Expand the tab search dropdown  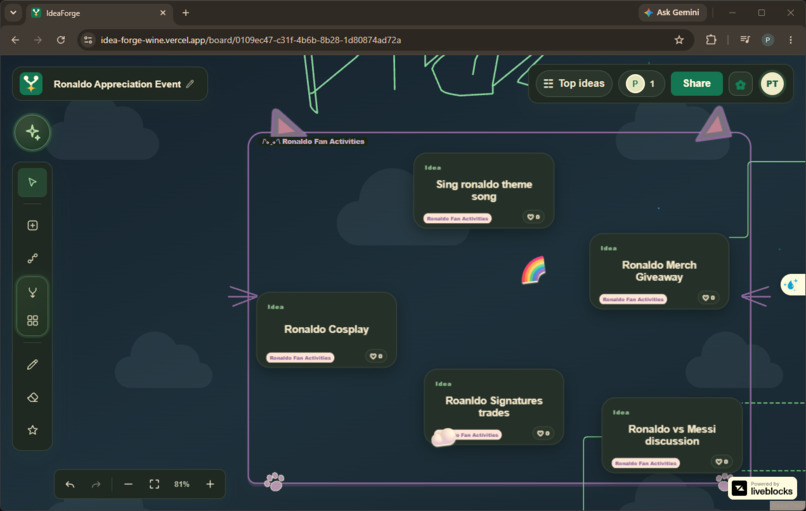click(13, 13)
